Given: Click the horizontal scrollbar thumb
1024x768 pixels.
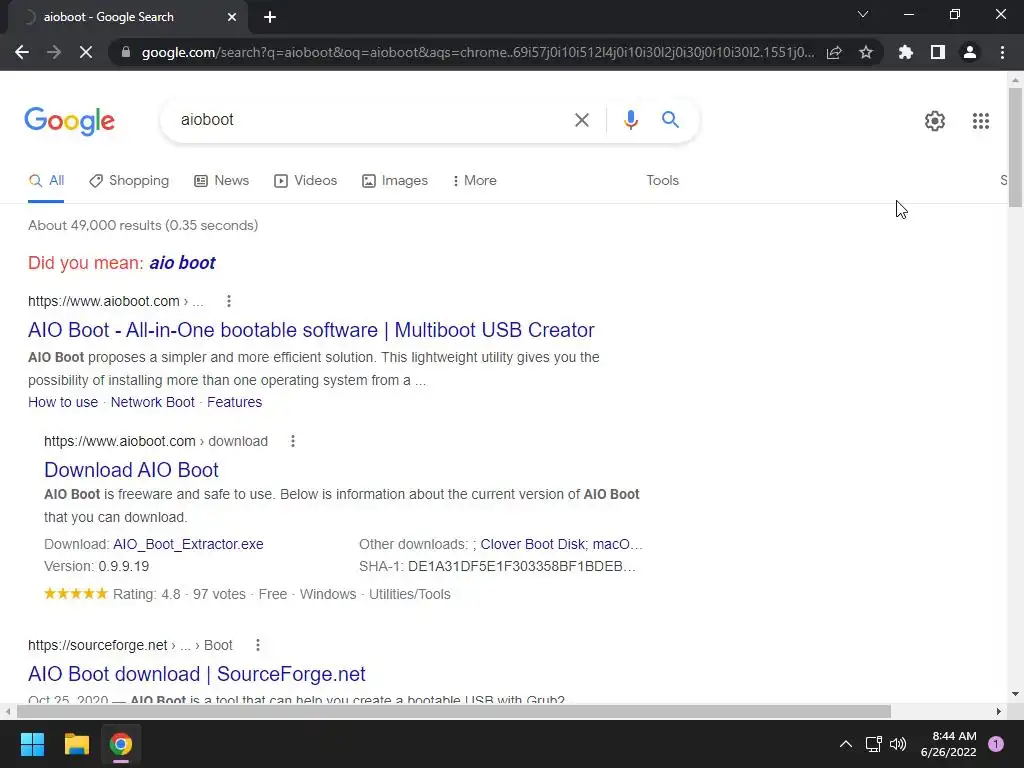Looking at the screenshot, I should 453,711.
